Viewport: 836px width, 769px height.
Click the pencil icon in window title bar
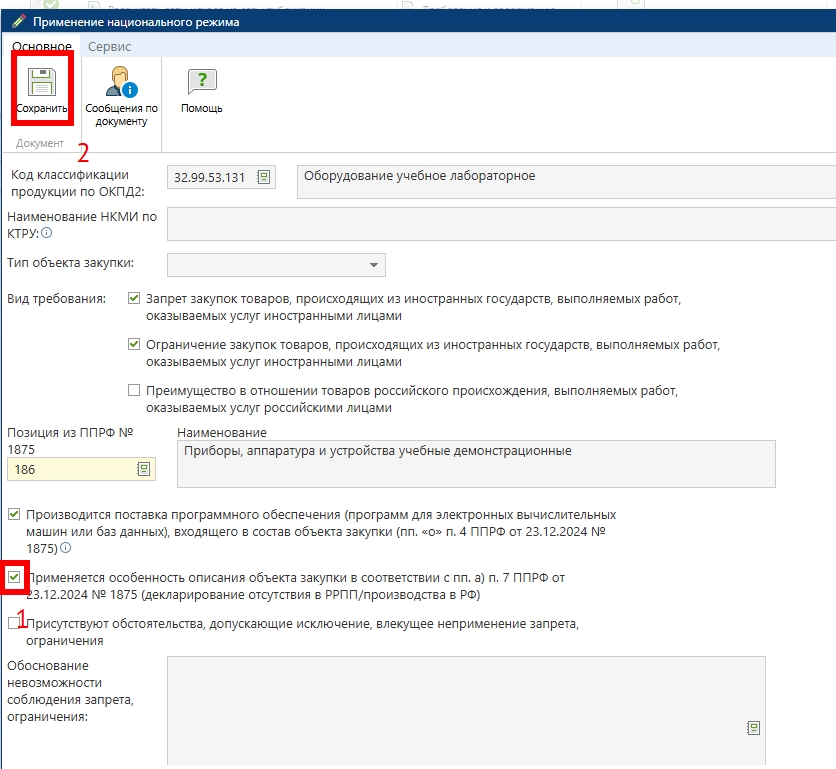tap(19, 21)
